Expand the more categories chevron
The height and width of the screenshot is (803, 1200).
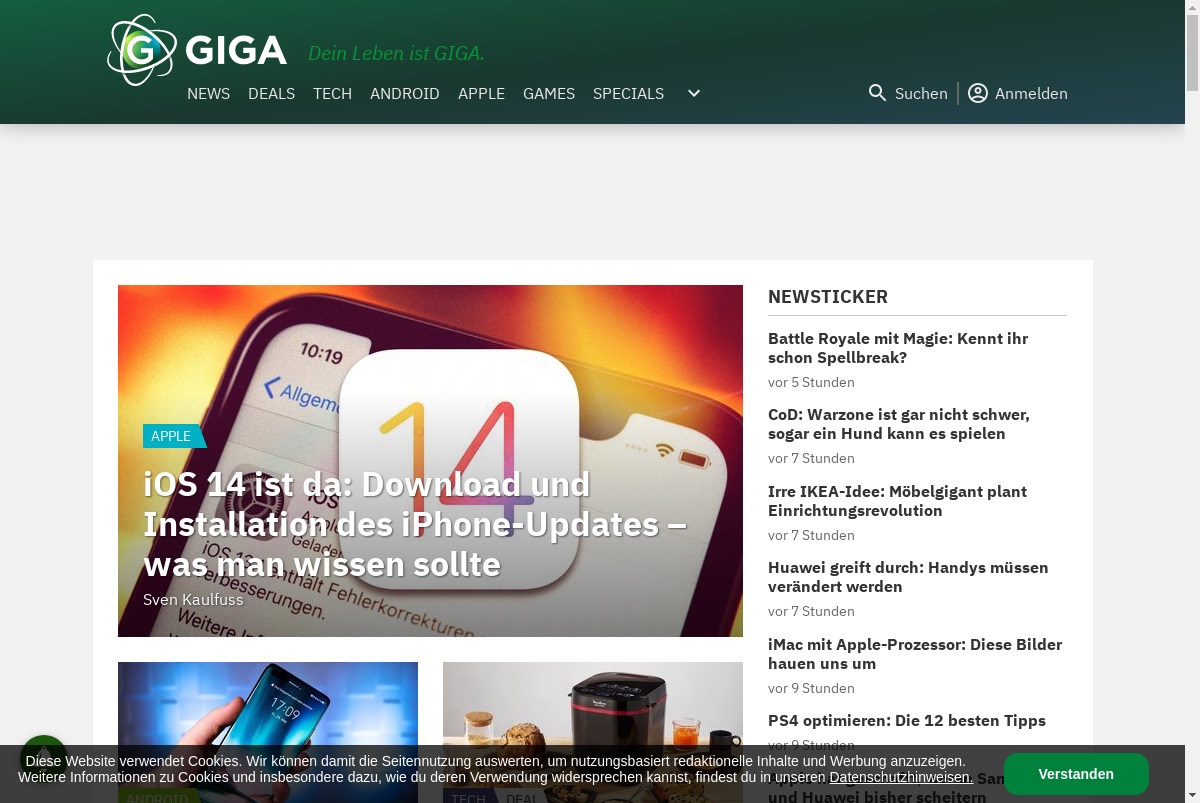pos(694,93)
